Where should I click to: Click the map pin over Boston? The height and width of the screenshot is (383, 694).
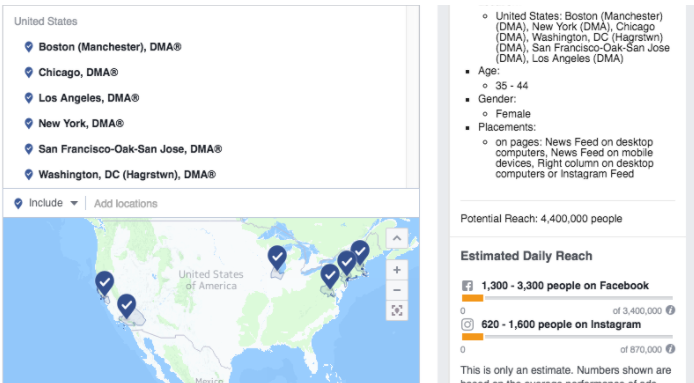click(x=360, y=252)
